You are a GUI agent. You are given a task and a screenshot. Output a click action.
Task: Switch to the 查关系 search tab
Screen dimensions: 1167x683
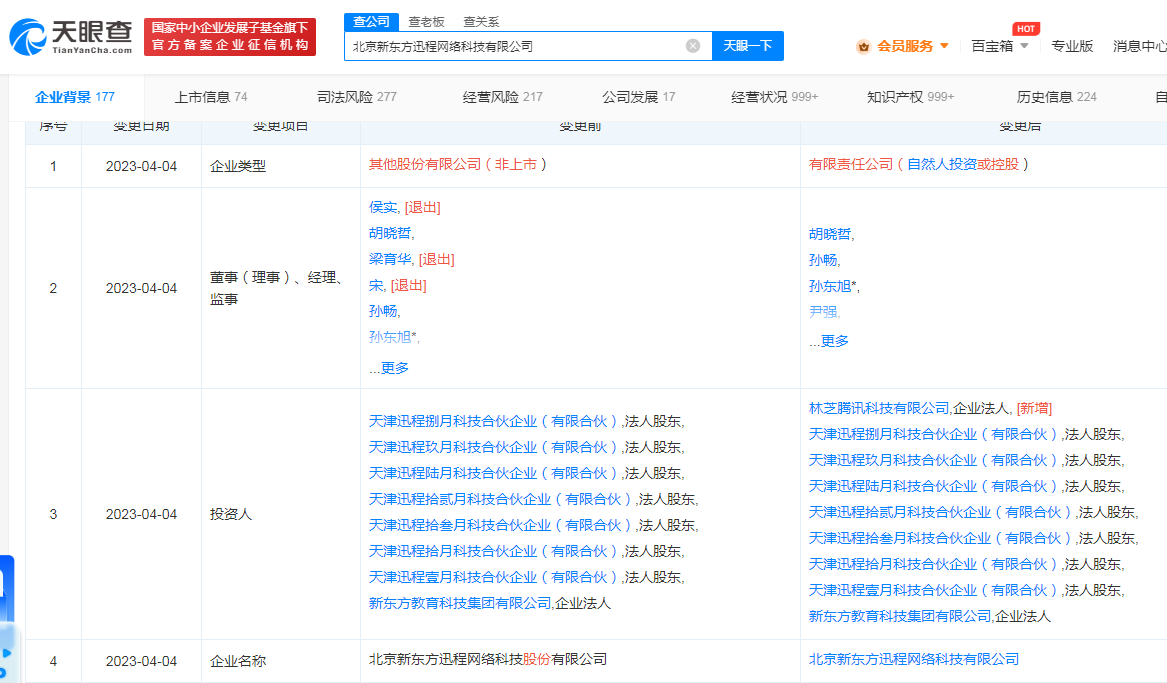coord(482,22)
